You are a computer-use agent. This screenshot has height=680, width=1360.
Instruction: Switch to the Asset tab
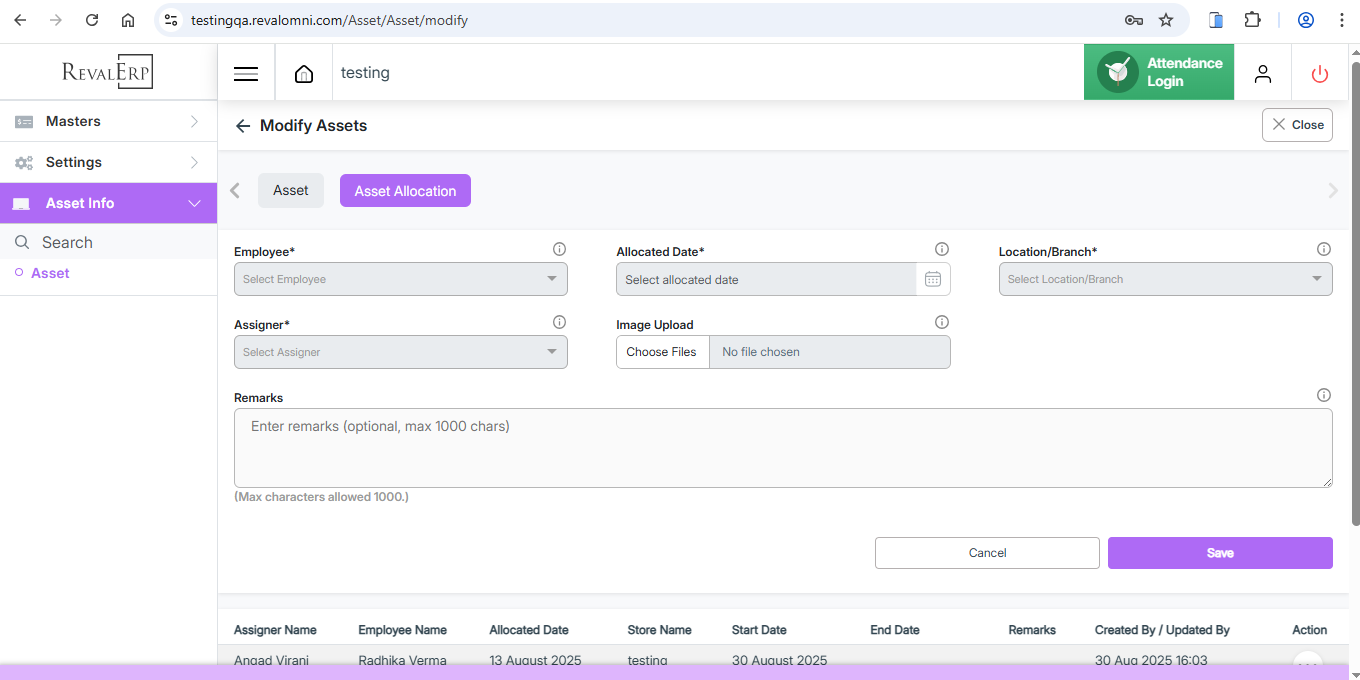coord(291,191)
